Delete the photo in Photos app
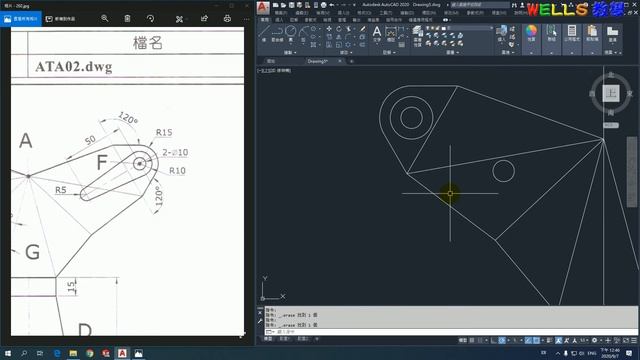Viewport: 640px width, 360px height. (x=127, y=18)
